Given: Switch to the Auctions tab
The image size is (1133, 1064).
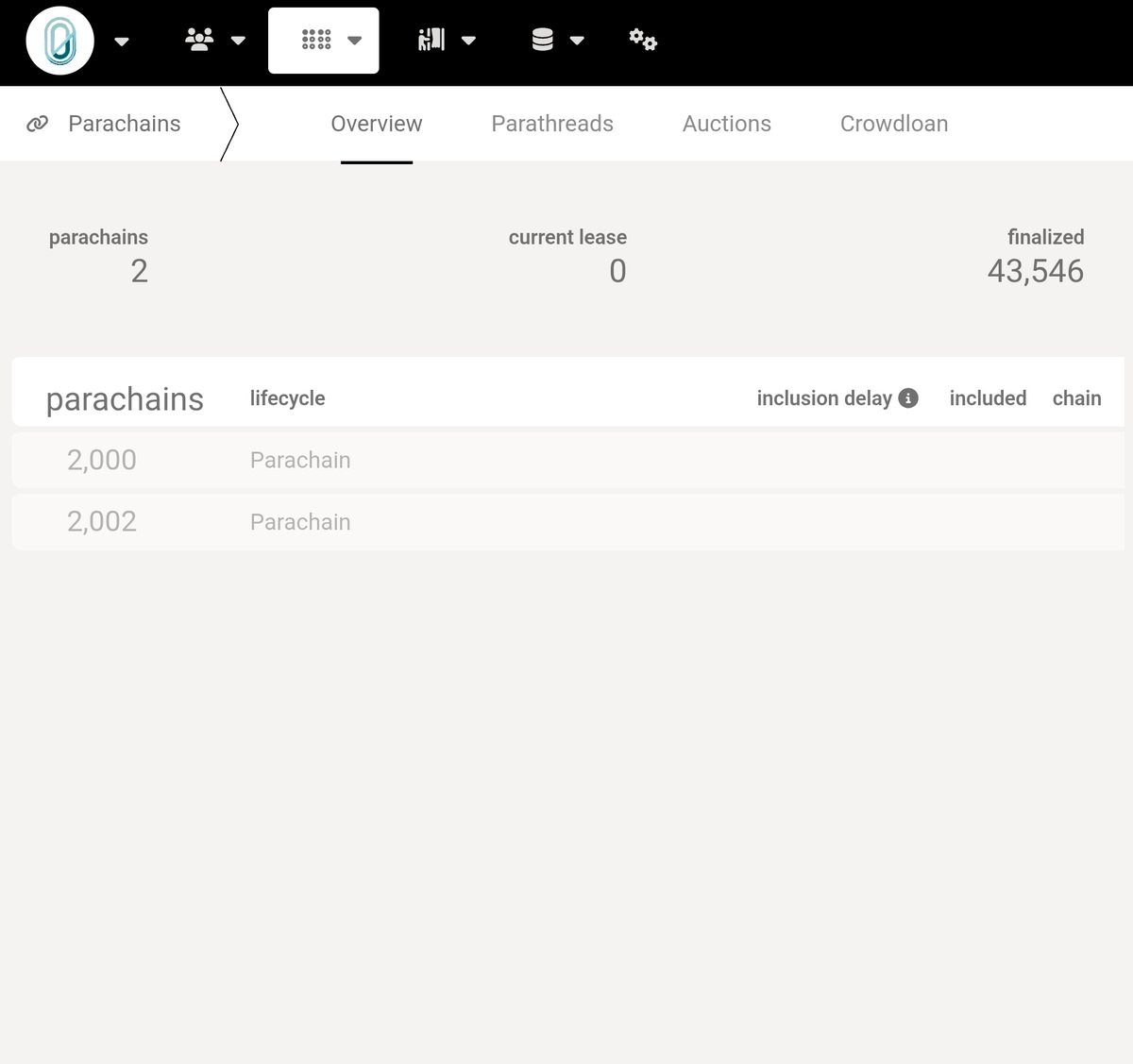Looking at the screenshot, I should pyautogui.click(x=727, y=124).
